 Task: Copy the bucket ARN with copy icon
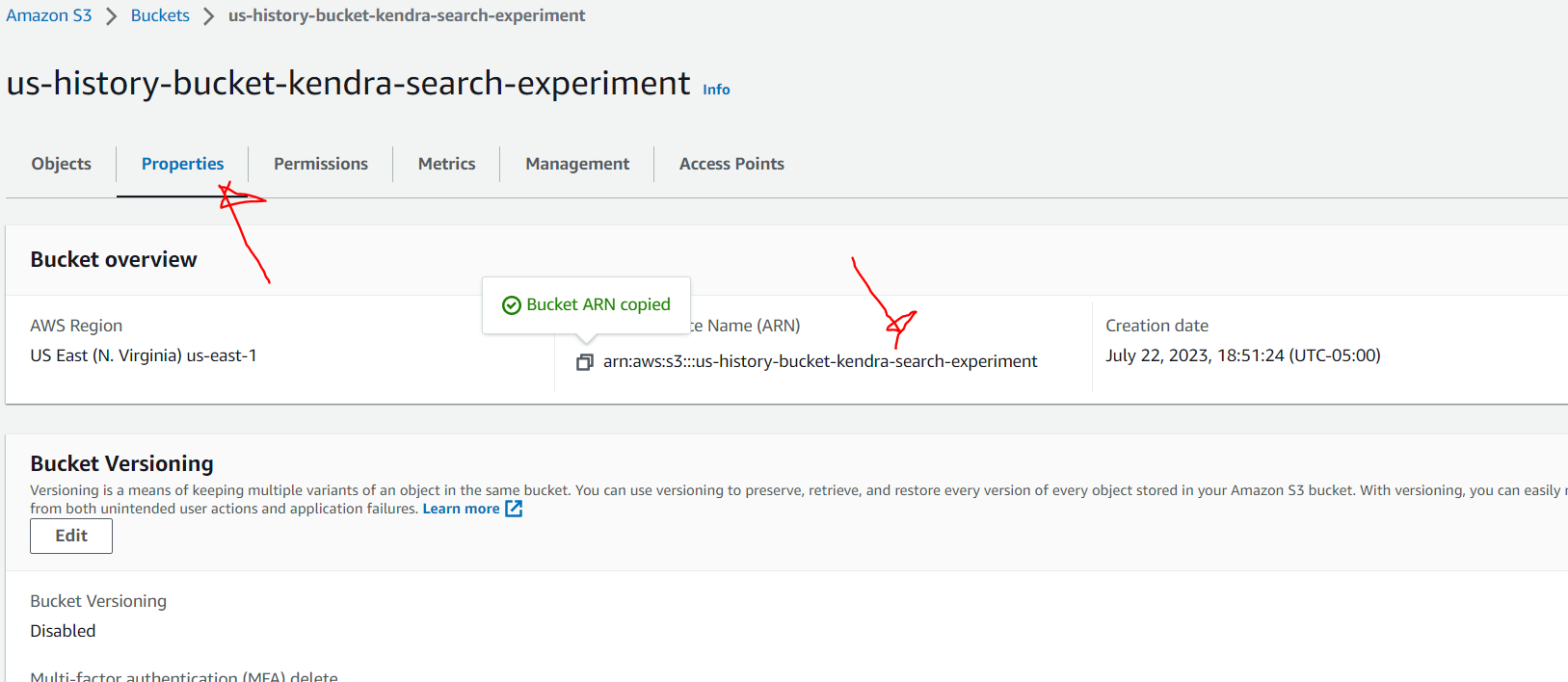point(584,362)
